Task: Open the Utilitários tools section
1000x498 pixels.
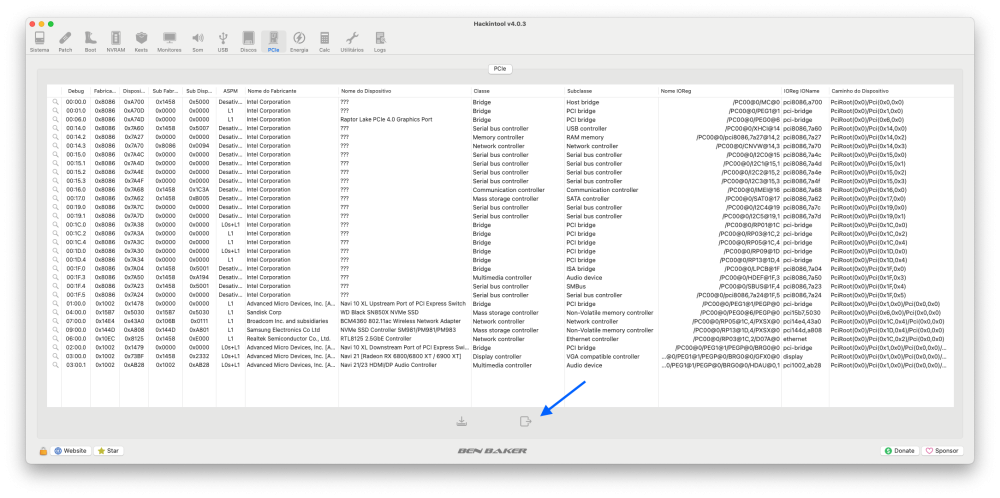Action: [352, 41]
